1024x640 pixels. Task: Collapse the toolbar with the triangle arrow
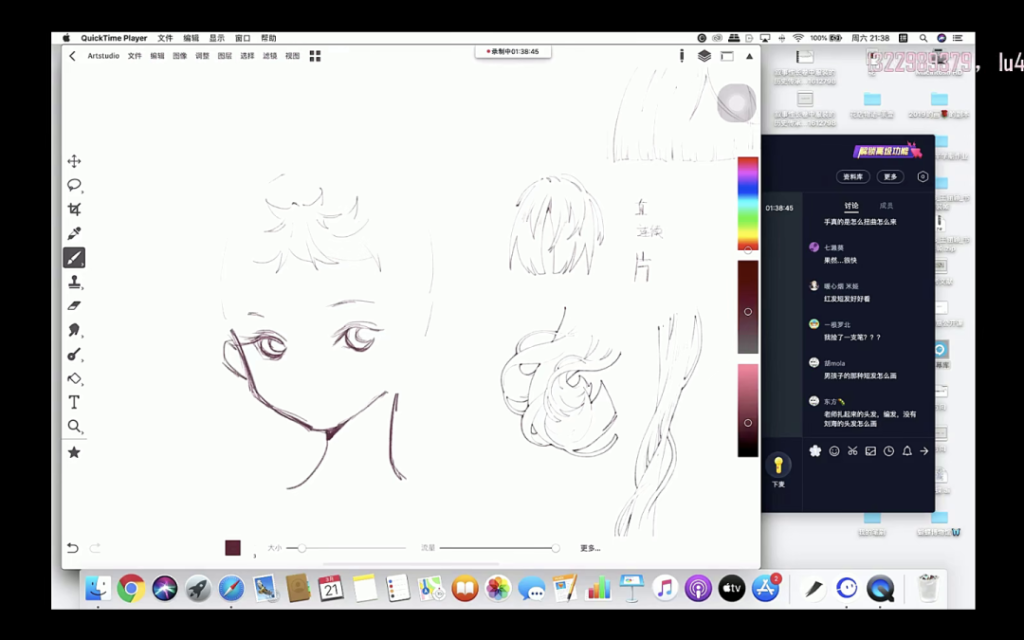pos(749,56)
